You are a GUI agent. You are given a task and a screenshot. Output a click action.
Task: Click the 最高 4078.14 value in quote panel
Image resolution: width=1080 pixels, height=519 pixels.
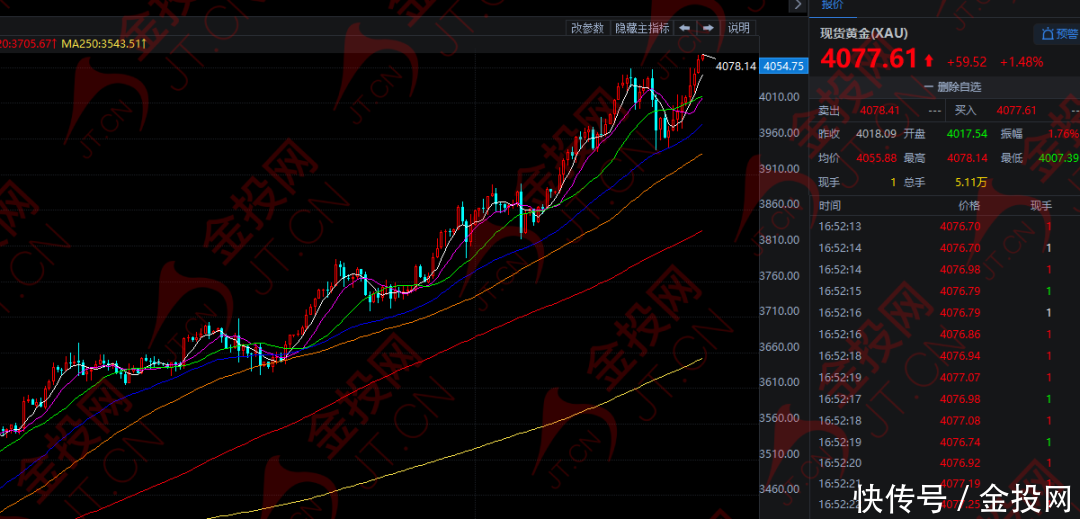[966, 158]
